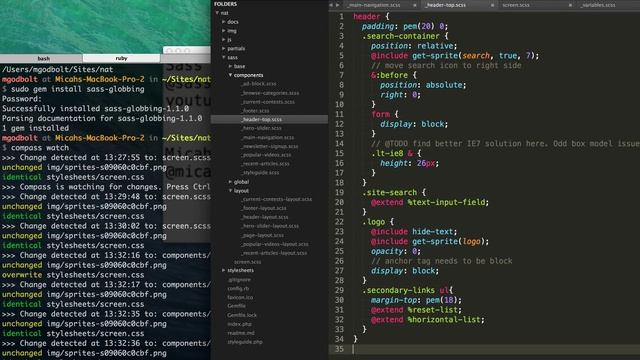Viewport: 640px width, 360px height.
Task: Open styleguide.php in sidebar
Action: click(245, 342)
